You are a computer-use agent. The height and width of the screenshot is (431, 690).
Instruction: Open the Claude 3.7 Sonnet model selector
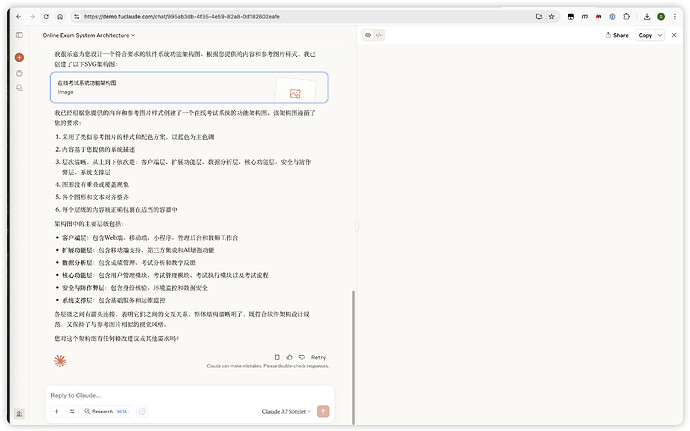(x=286, y=411)
